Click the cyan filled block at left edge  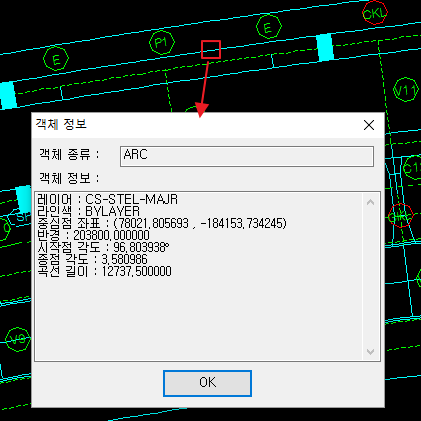[x=7, y=95]
